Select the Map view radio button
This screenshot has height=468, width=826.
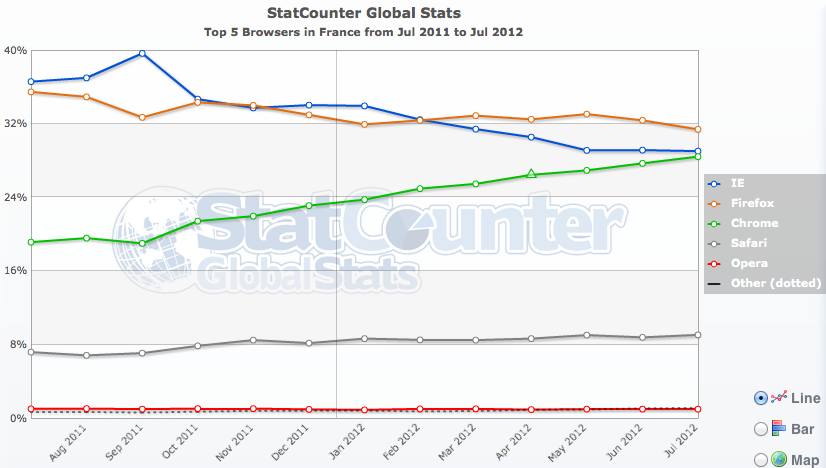point(760,459)
